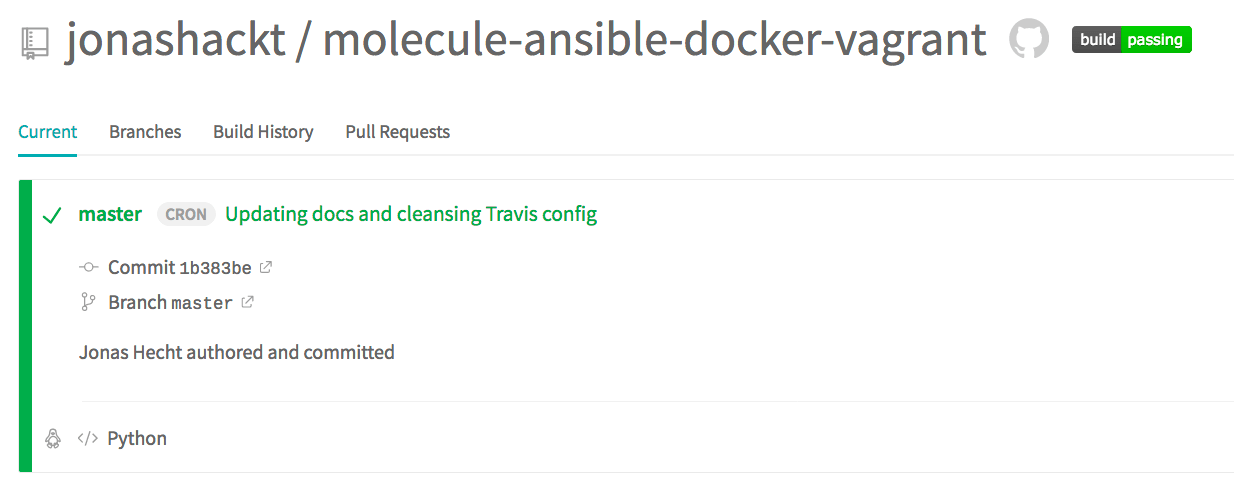The image size is (1234, 500).
Task: Click the CRON label badge
Action: 186,214
